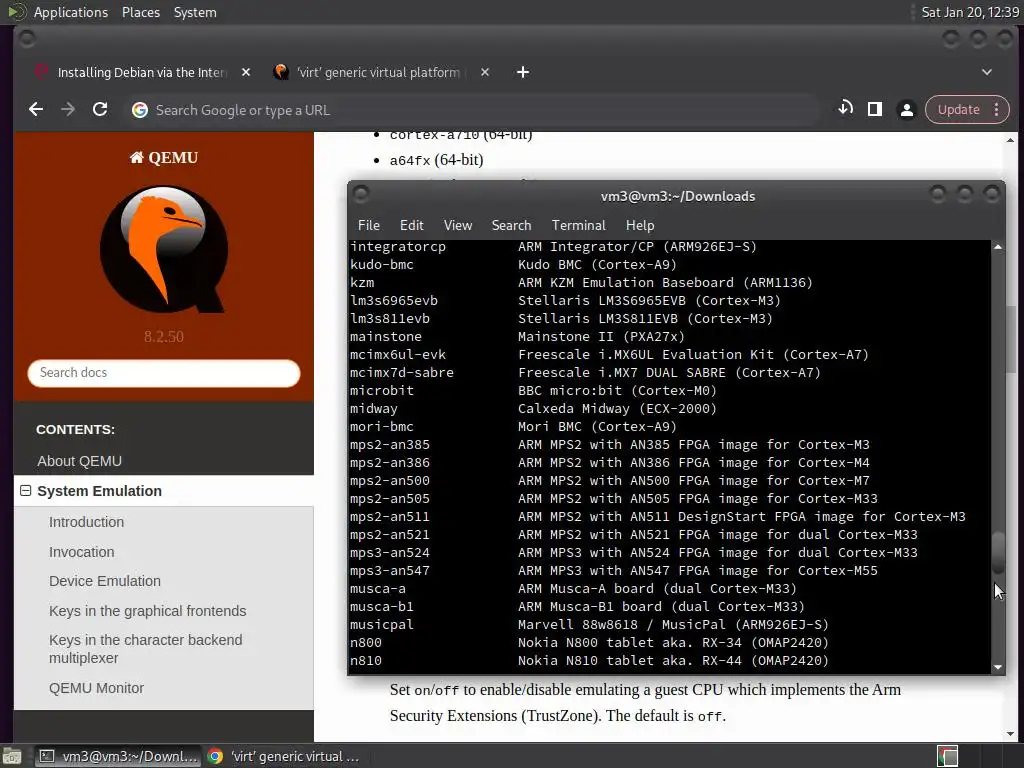Screen dimensions: 1024x768
Task: Open the Introduction docs page
Action: 86,522
